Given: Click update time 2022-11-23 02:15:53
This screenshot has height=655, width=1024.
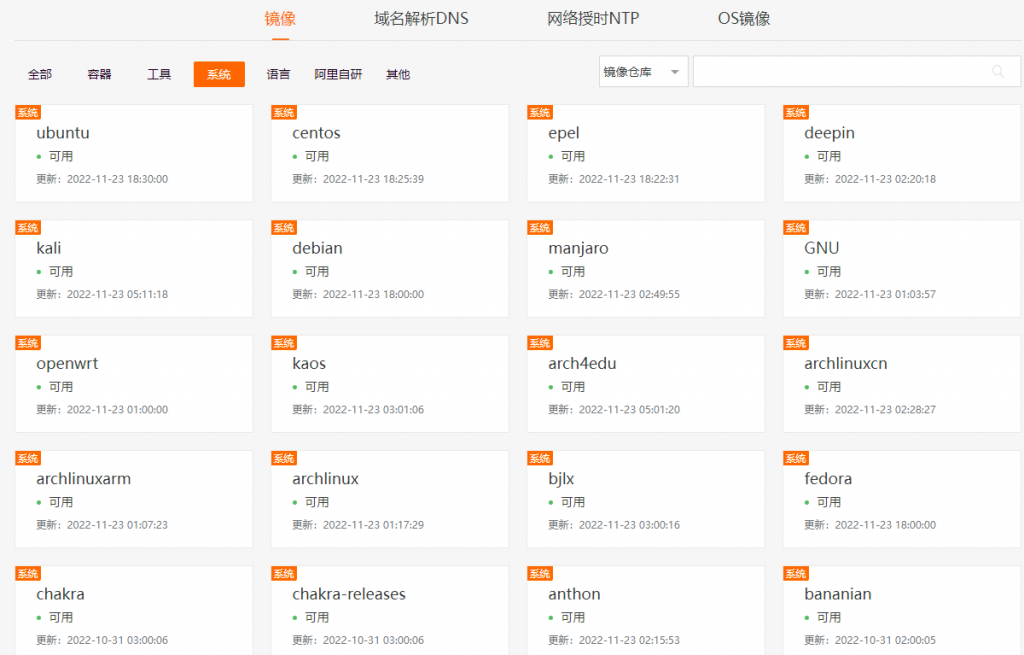Looking at the screenshot, I should pyautogui.click(x=630, y=640).
